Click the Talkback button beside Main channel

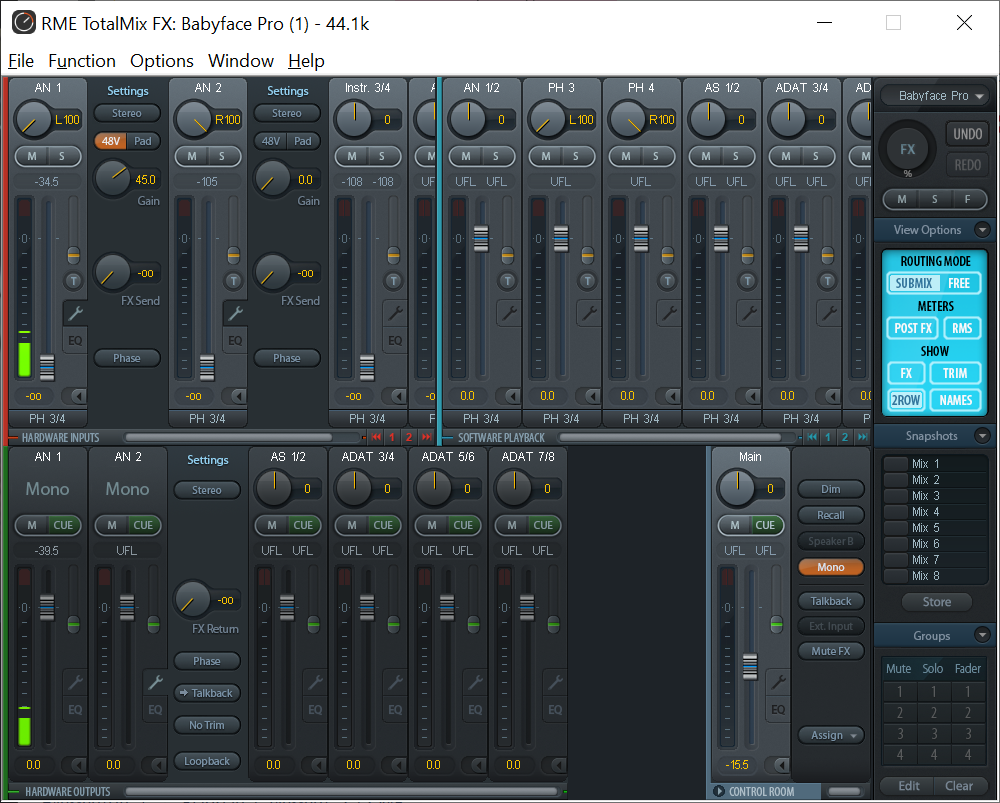[x=830, y=601]
